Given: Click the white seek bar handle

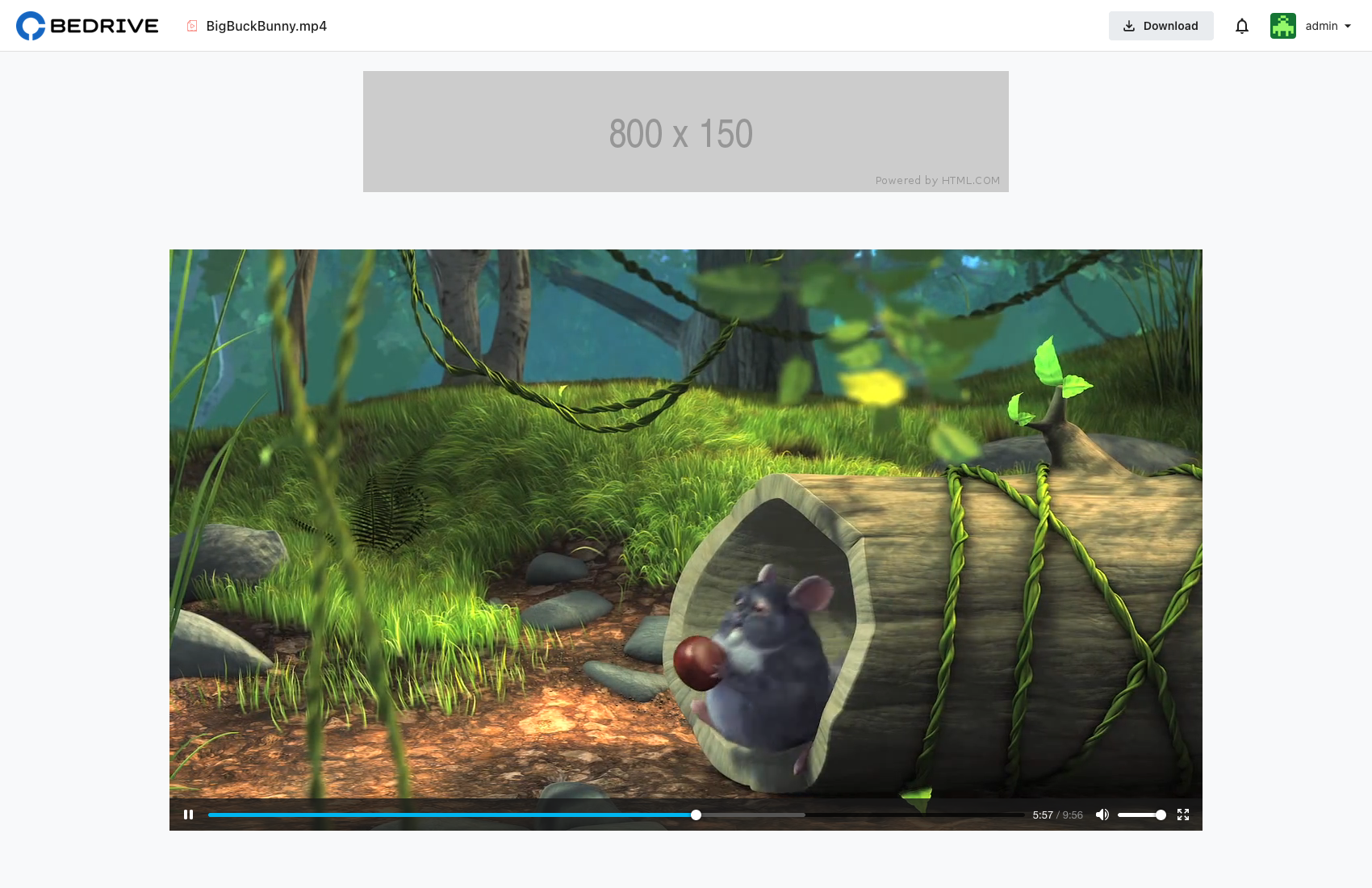Looking at the screenshot, I should (x=696, y=815).
